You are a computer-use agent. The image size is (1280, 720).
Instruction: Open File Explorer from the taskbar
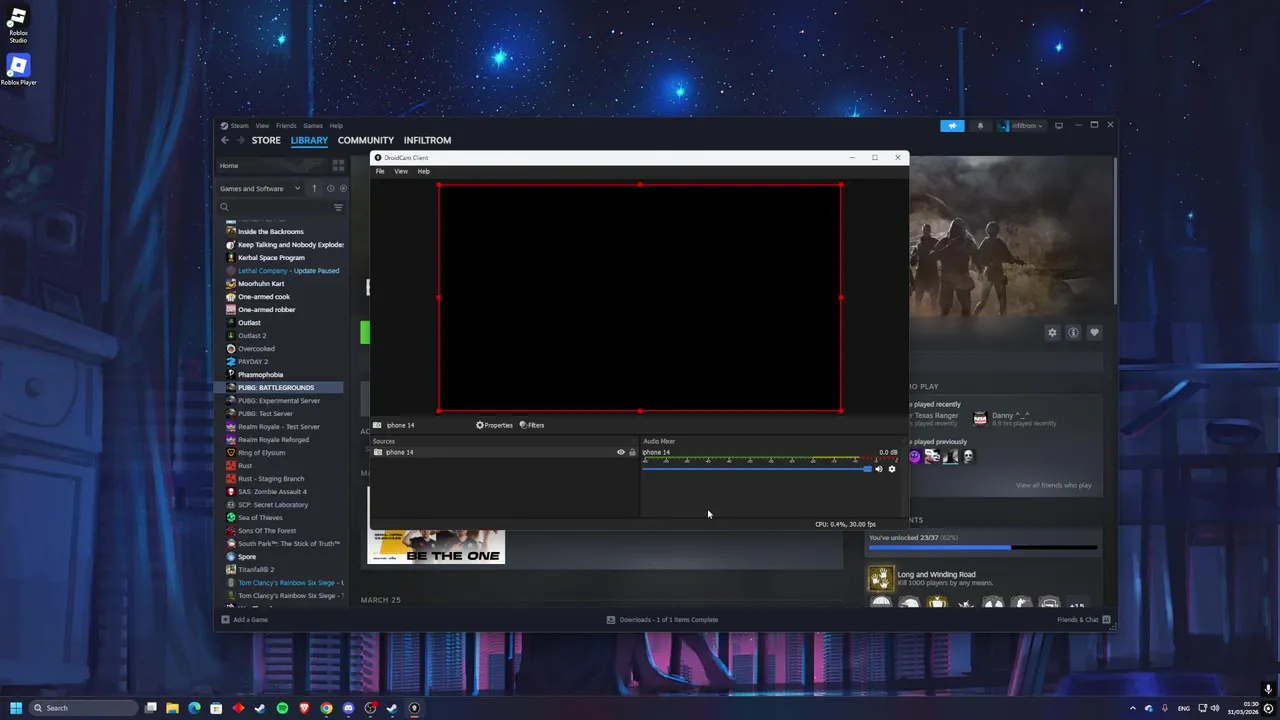172,708
